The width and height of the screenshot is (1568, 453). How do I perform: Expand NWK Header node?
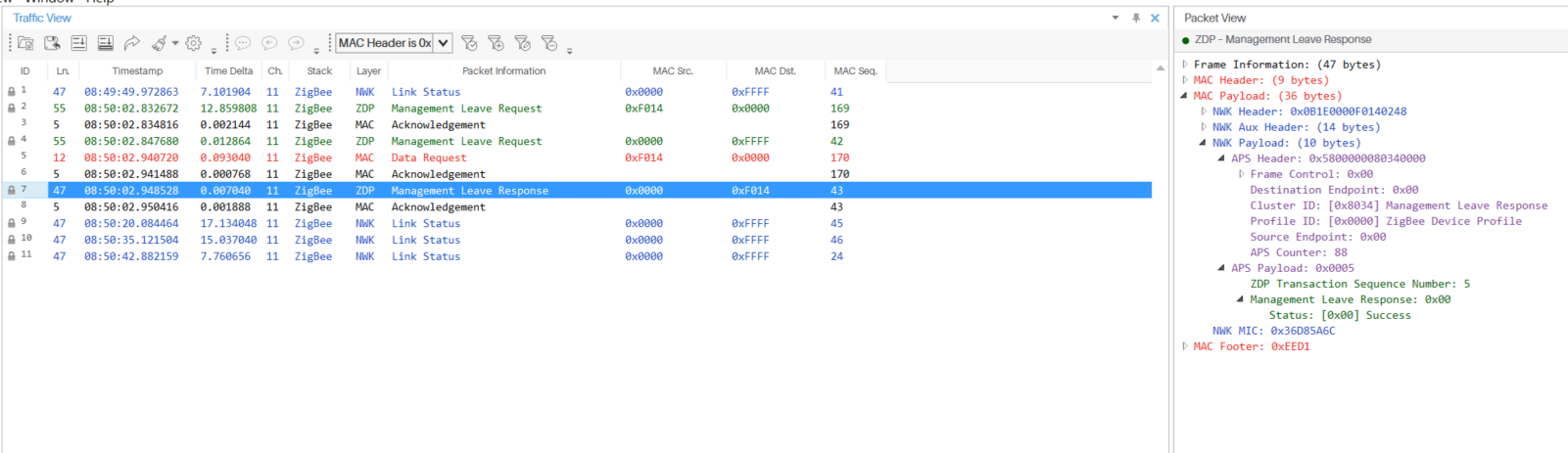(1204, 112)
